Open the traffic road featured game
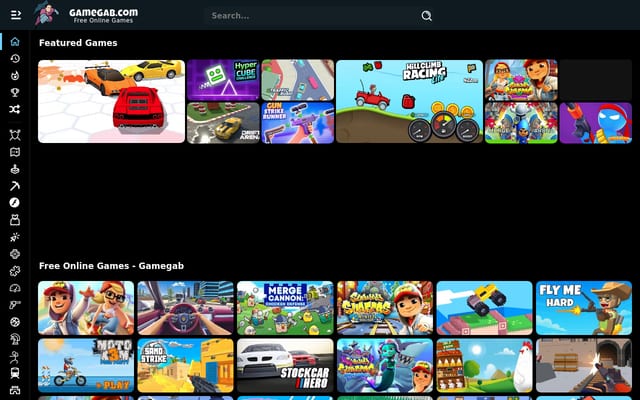This screenshot has height=400, width=640. [x=298, y=80]
